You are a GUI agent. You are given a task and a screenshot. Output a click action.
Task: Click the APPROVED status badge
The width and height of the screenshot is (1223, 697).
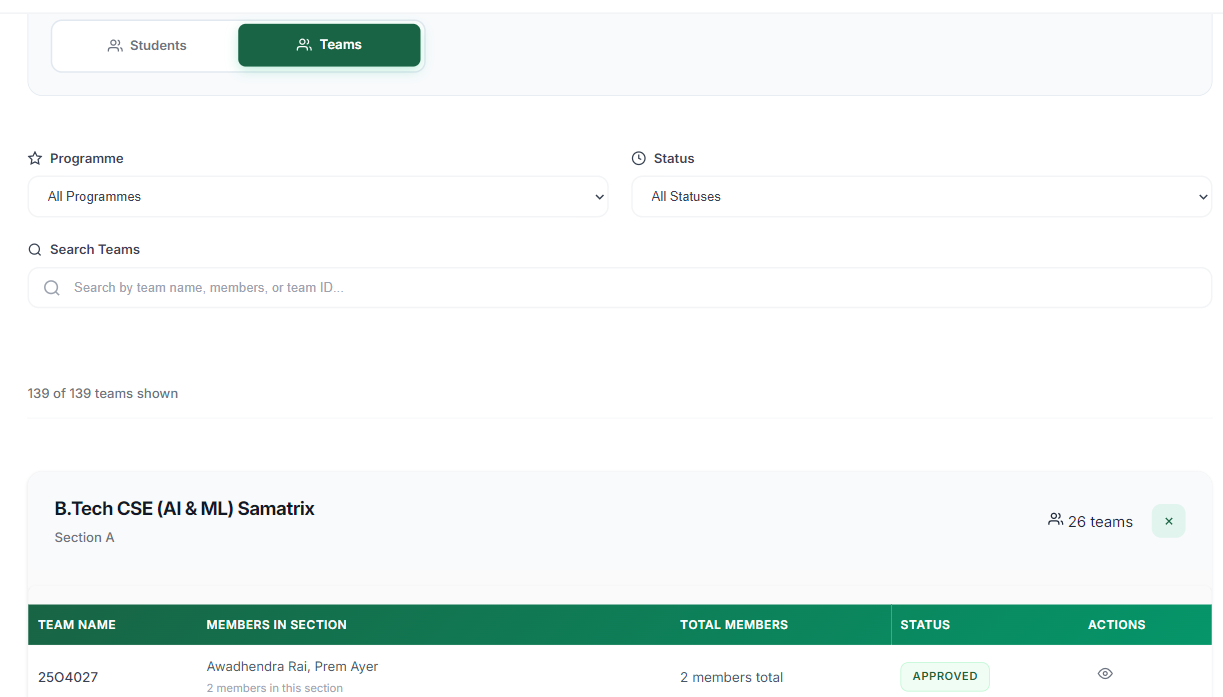944,676
